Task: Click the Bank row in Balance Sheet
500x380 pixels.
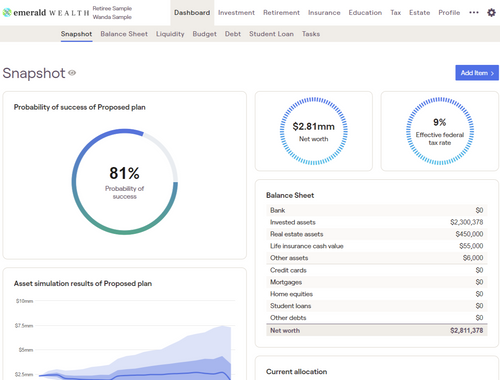Action: [x=377, y=210]
